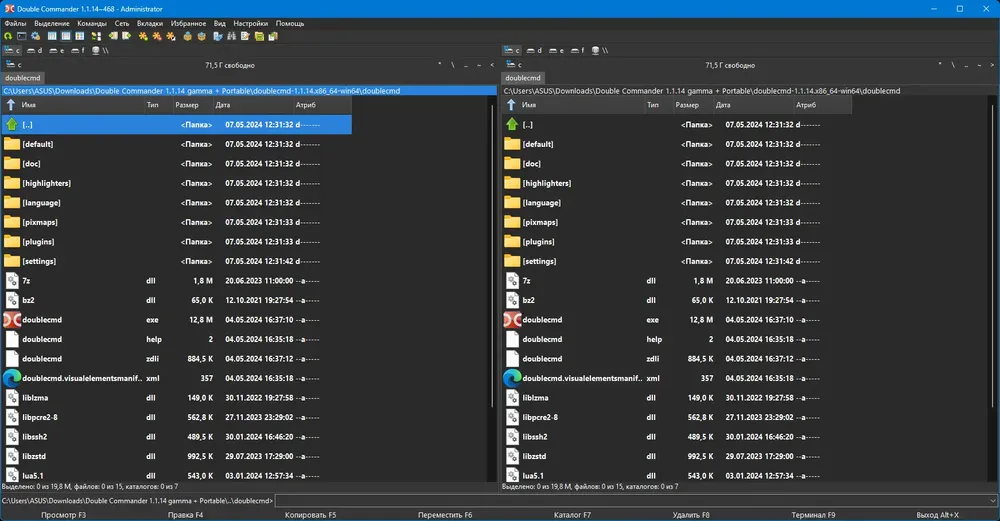Select doublecmd exe in the left panel
Viewport: 1000px width, 521px height.
coord(177,319)
